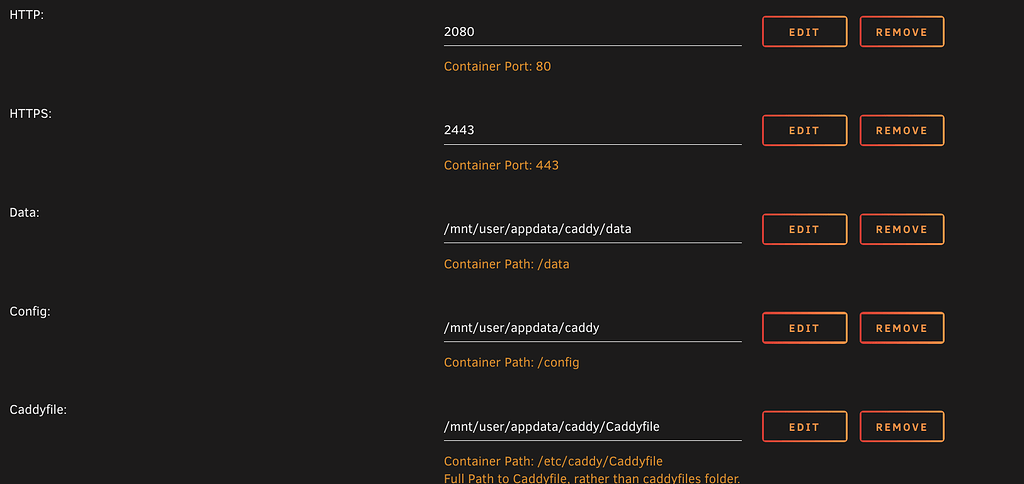The height and width of the screenshot is (484, 1024).
Task: Edit the Config path mapping
Action: point(804,328)
